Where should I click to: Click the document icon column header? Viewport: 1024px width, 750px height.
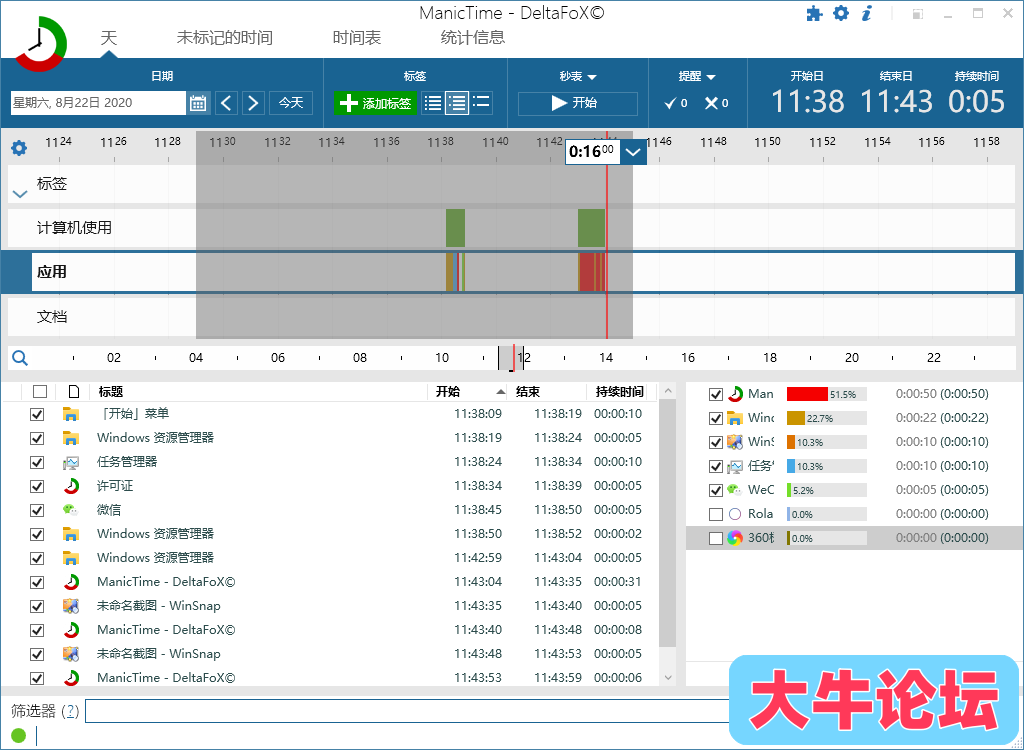[74, 391]
